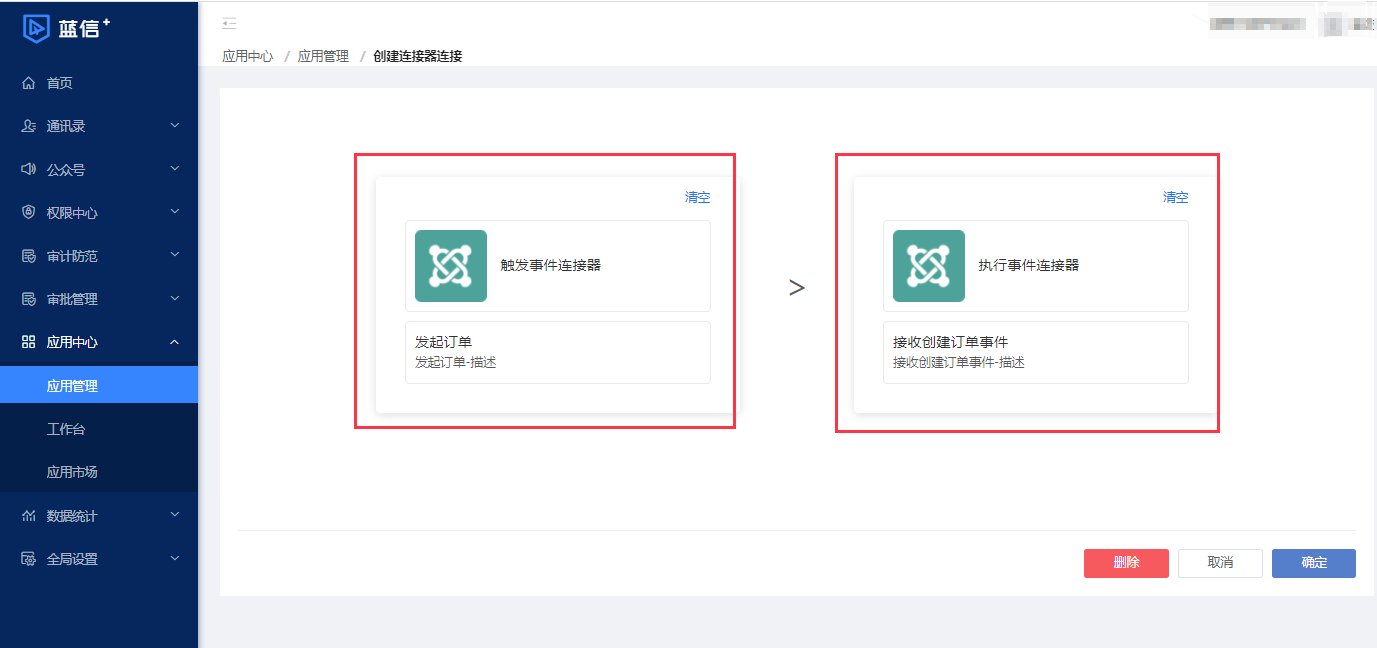This screenshot has height=648, width=1377.
Task: Expand the 审批管理 menu chevron
Action: click(x=175, y=298)
